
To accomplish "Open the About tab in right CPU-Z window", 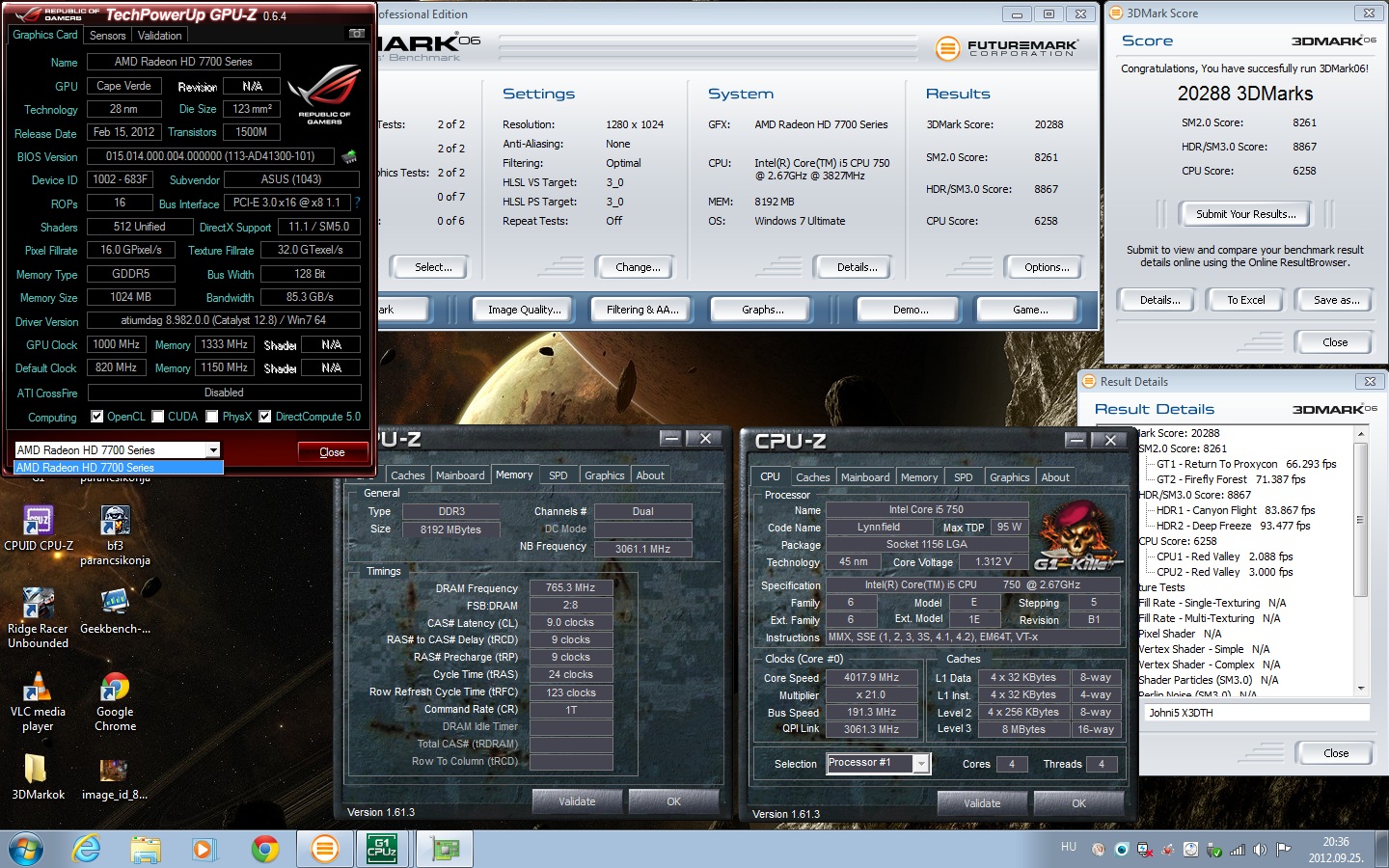I will (x=1055, y=477).
